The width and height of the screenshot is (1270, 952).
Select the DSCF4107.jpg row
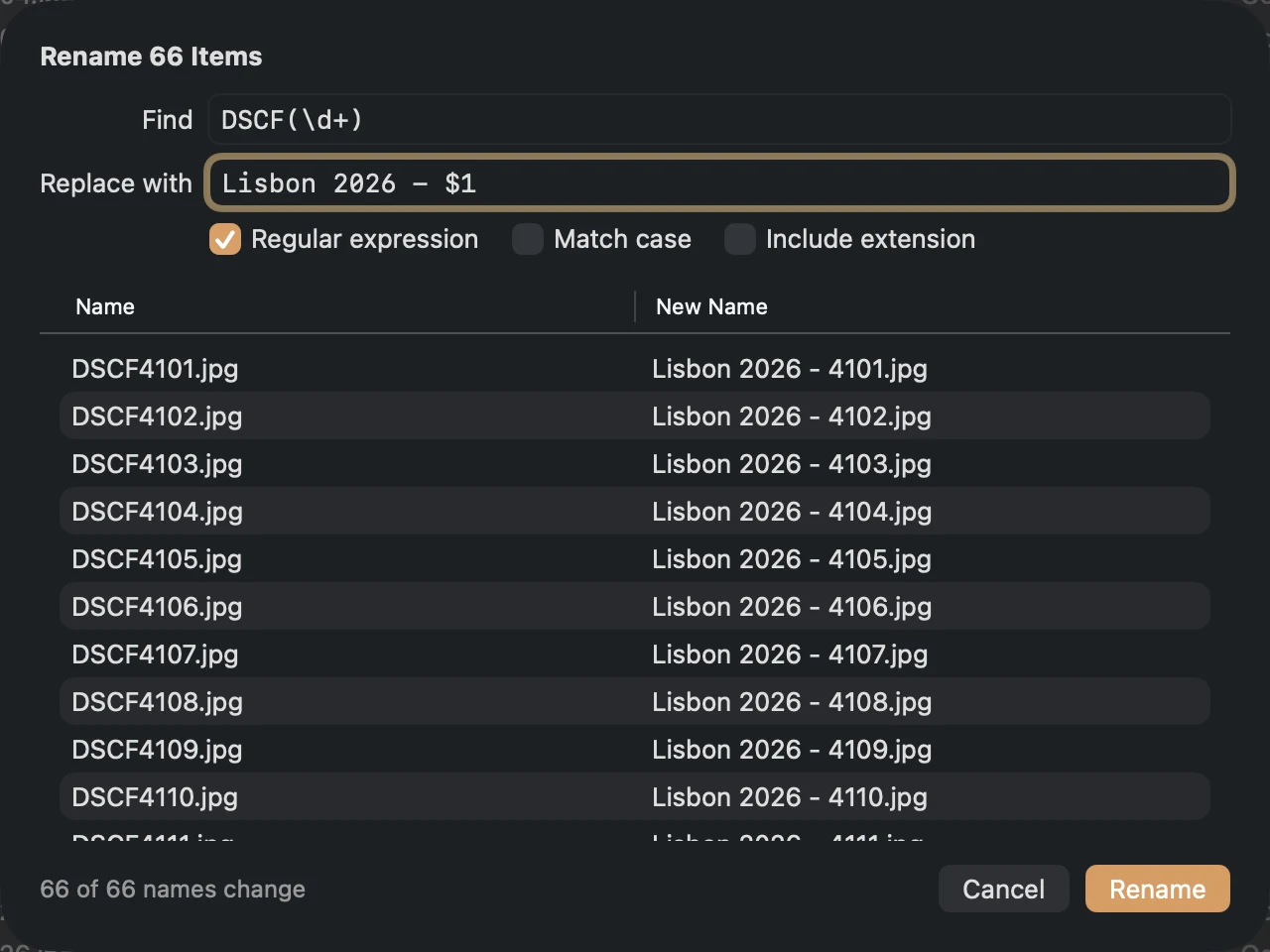point(635,654)
